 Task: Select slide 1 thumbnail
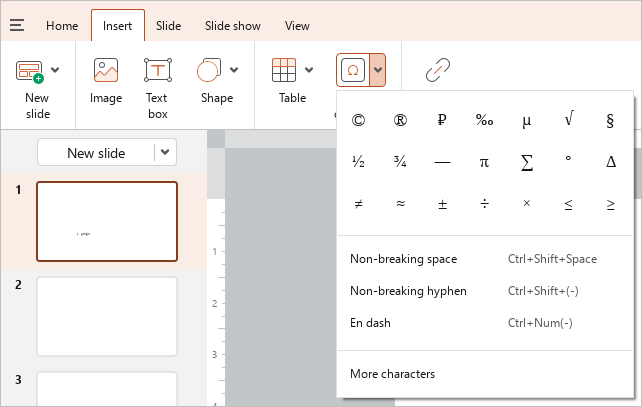coord(107,222)
